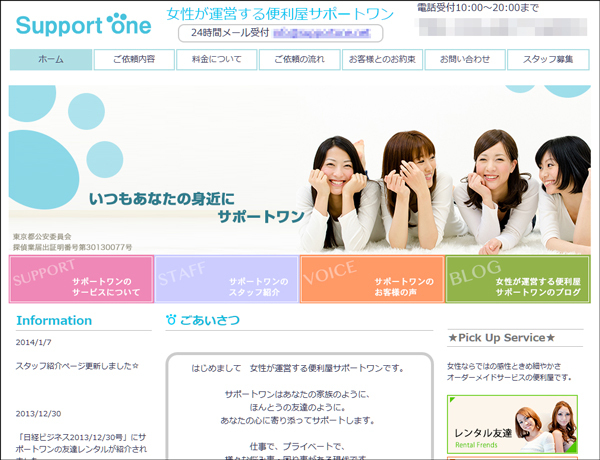View the スタッフ募集 page
The width and height of the screenshot is (600, 460).
(548, 59)
